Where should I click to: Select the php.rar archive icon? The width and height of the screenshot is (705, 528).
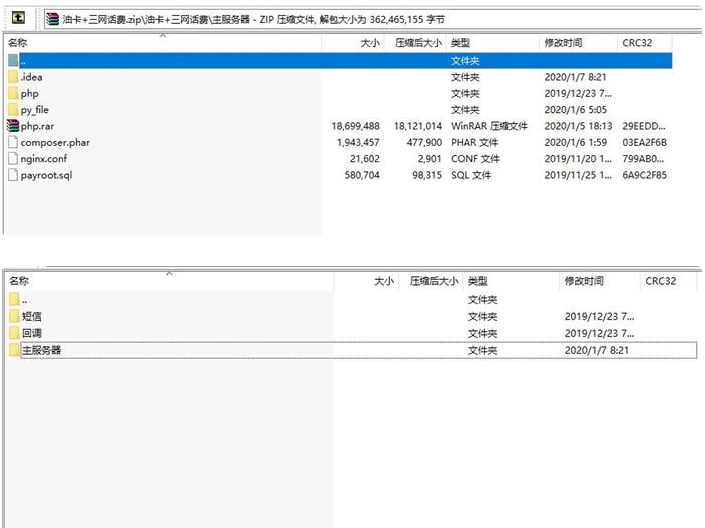coord(13,126)
